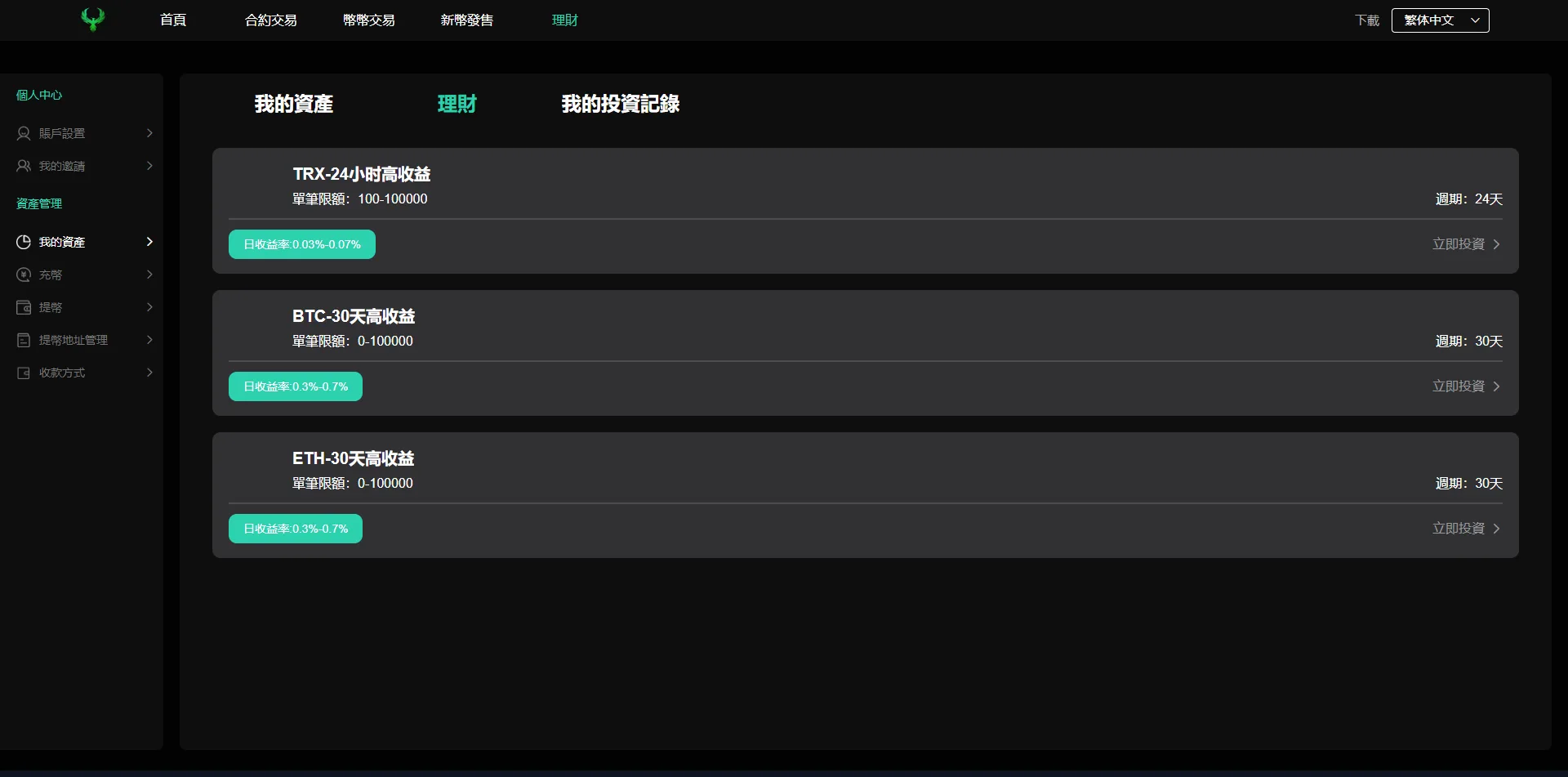The width and height of the screenshot is (1568, 777).
Task: Click the 下載 link in header
Action: [x=1366, y=20]
